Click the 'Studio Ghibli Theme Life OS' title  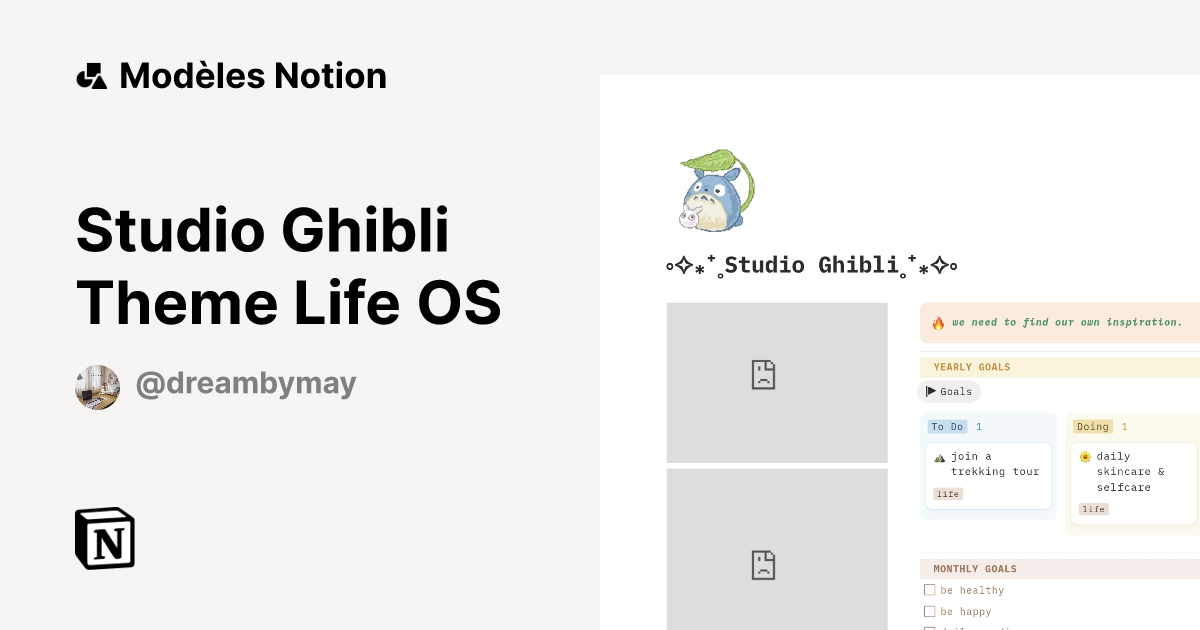coord(288,266)
